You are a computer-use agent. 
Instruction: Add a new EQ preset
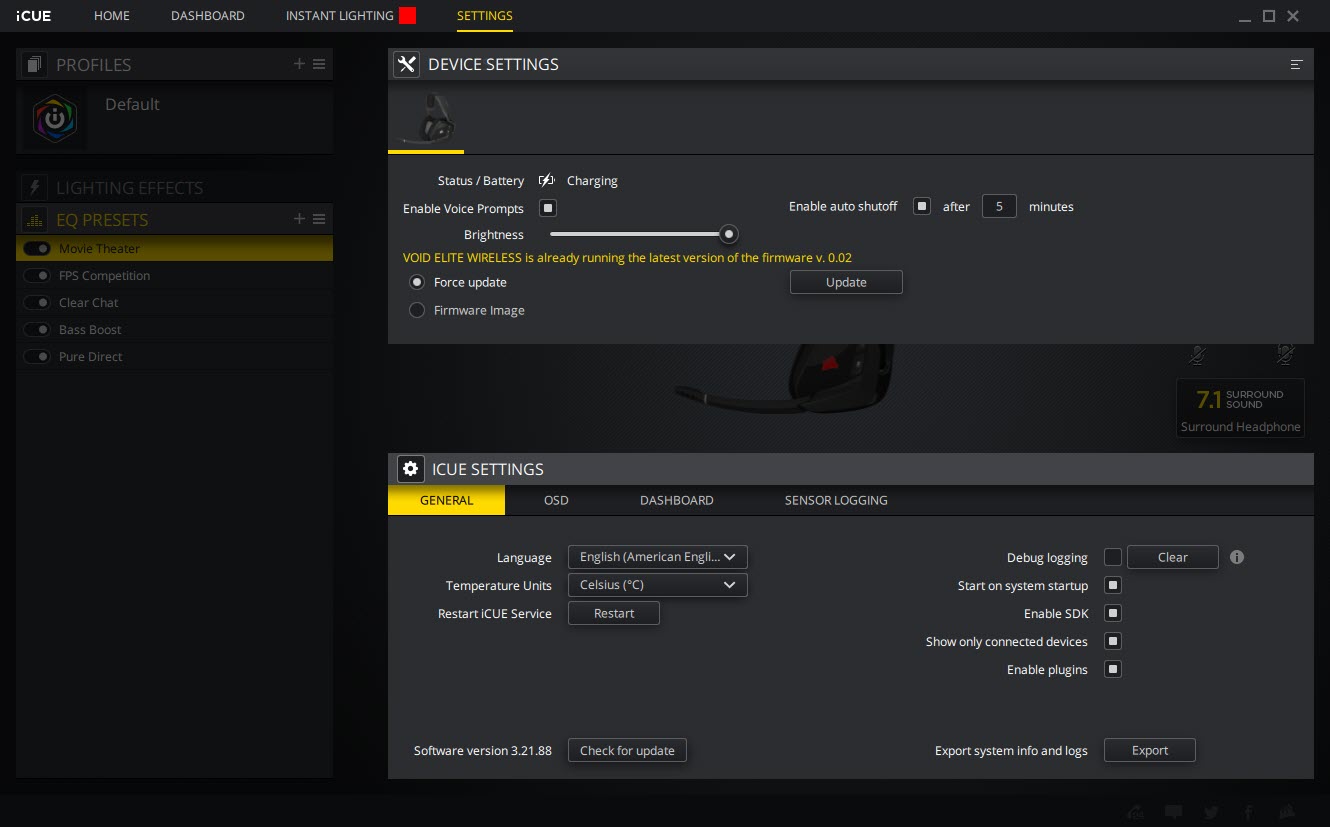(299, 219)
